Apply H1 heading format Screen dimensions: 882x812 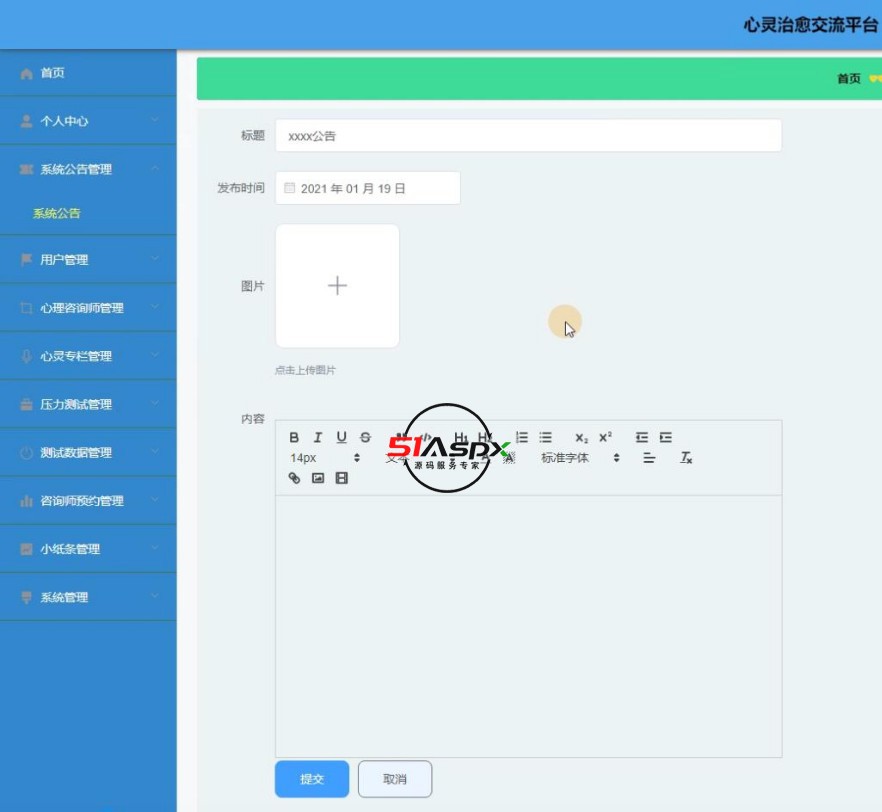[x=460, y=437]
